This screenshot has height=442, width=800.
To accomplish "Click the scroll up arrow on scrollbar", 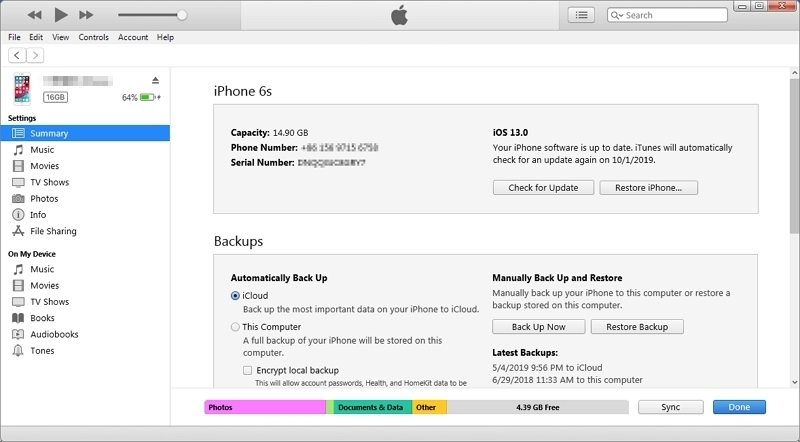I will (x=794, y=73).
